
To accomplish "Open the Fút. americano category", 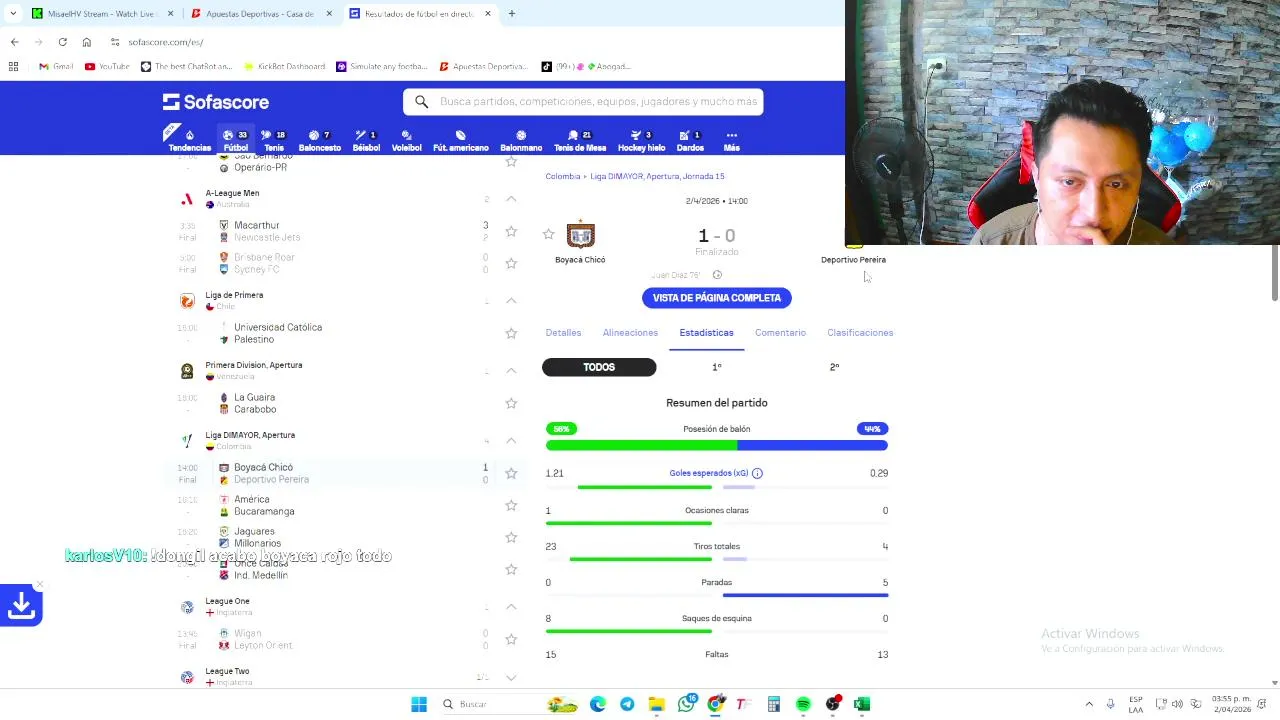I will point(460,140).
